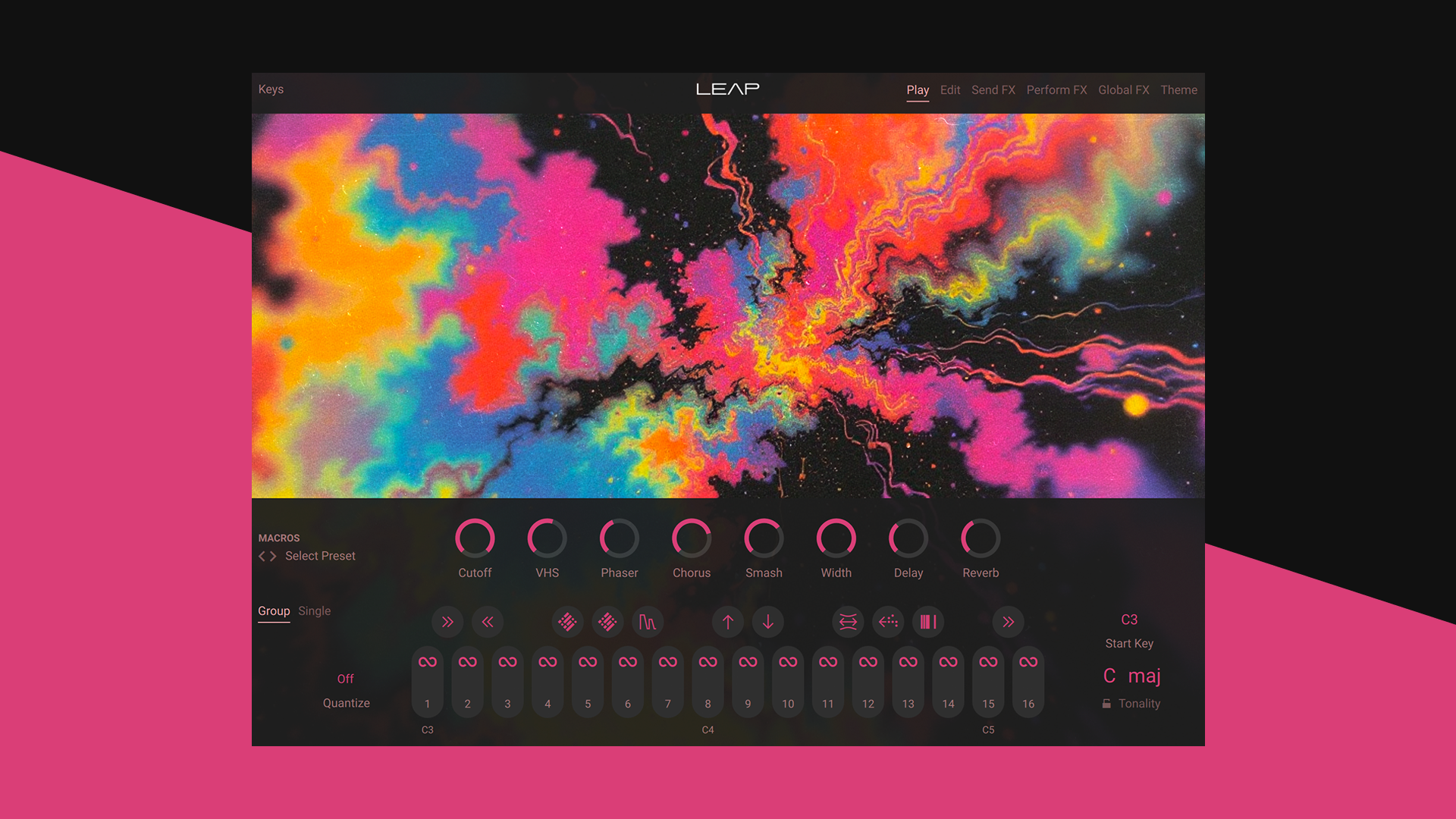The height and width of the screenshot is (819, 1456).
Task: Toggle the infinity loop on step 1
Action: 427,661
